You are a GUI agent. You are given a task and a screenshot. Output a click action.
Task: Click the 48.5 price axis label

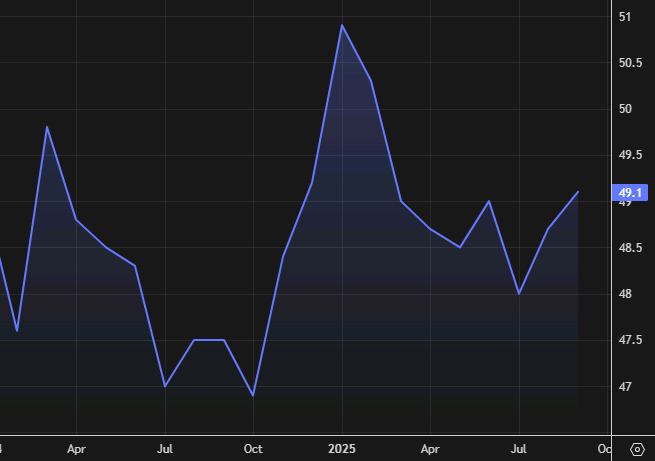(x=630, y=248)
